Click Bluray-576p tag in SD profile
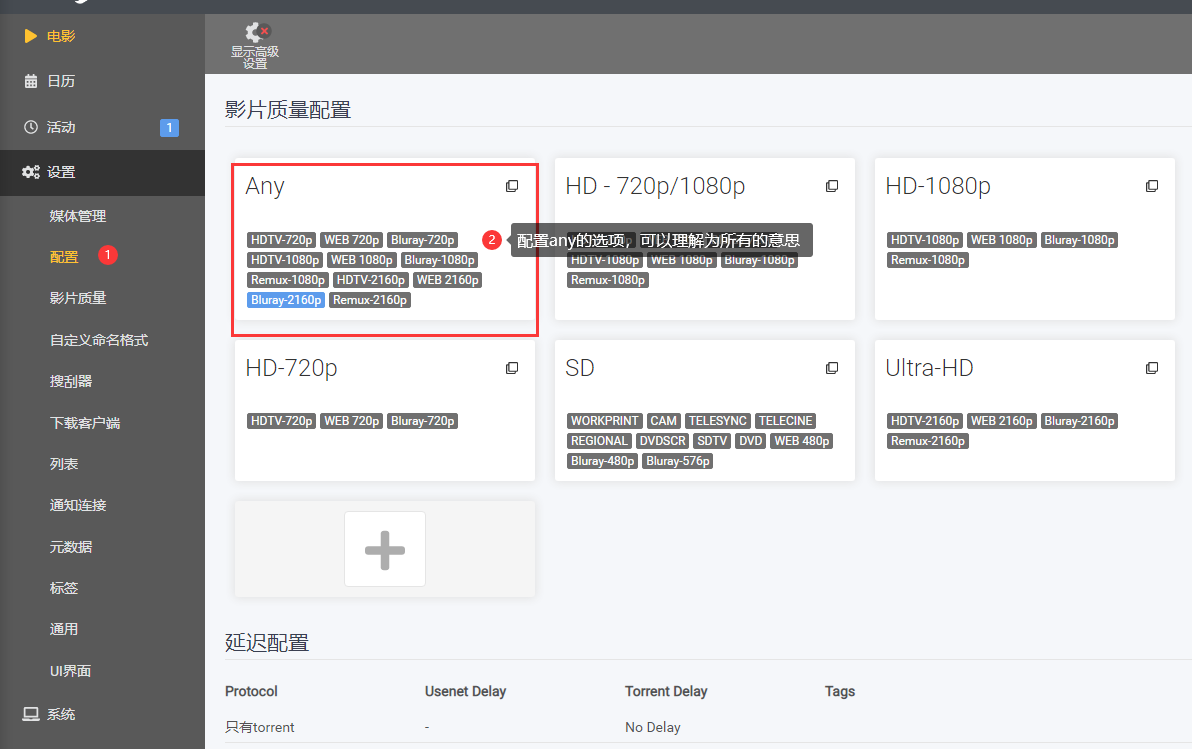This screenshot has height=749, width=1192. 678,461
